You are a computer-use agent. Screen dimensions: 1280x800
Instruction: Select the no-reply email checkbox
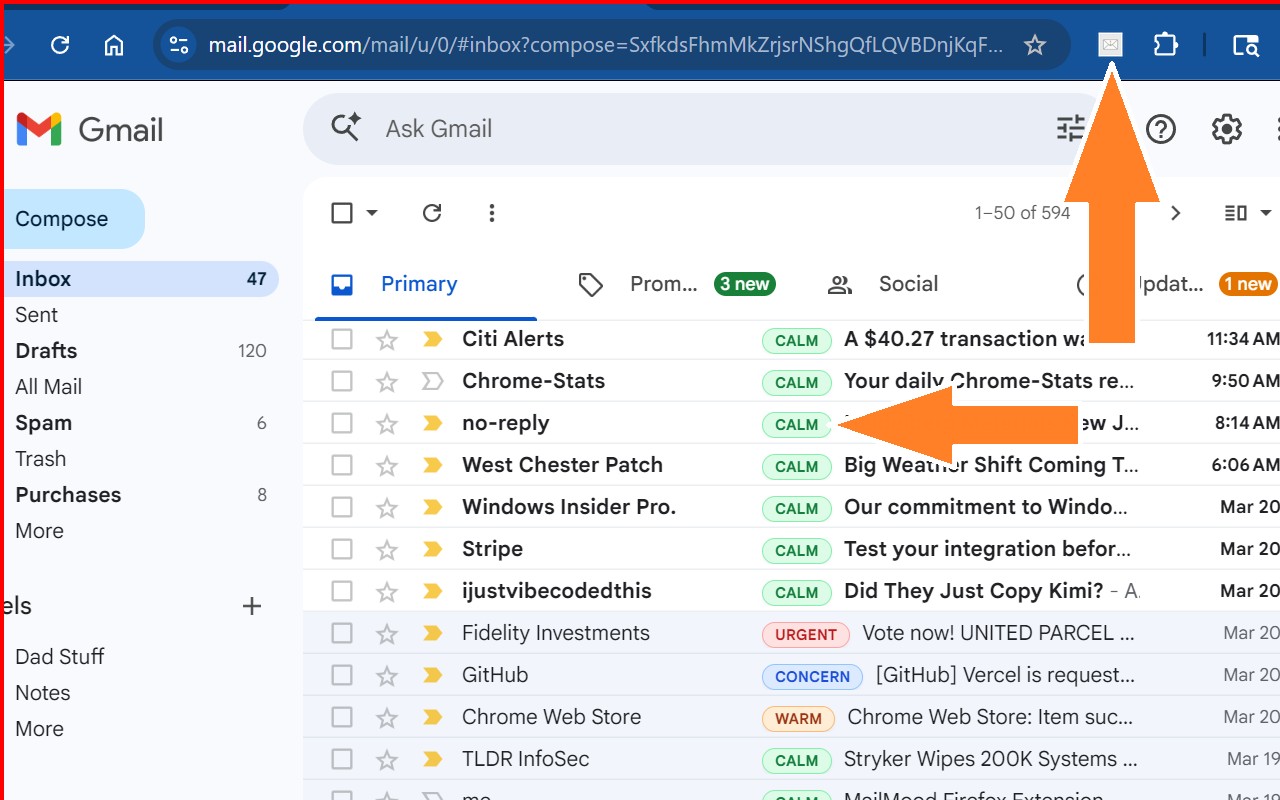click(x=342, y=423)
